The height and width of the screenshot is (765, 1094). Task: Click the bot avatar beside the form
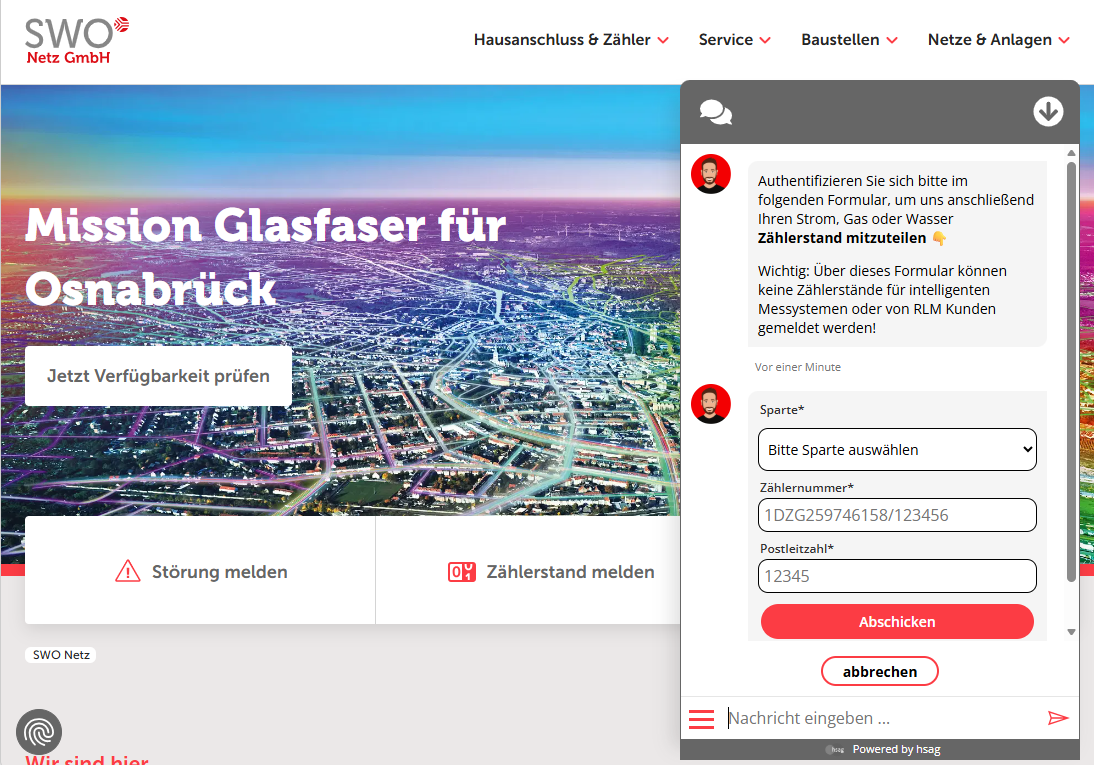point(711,403)
